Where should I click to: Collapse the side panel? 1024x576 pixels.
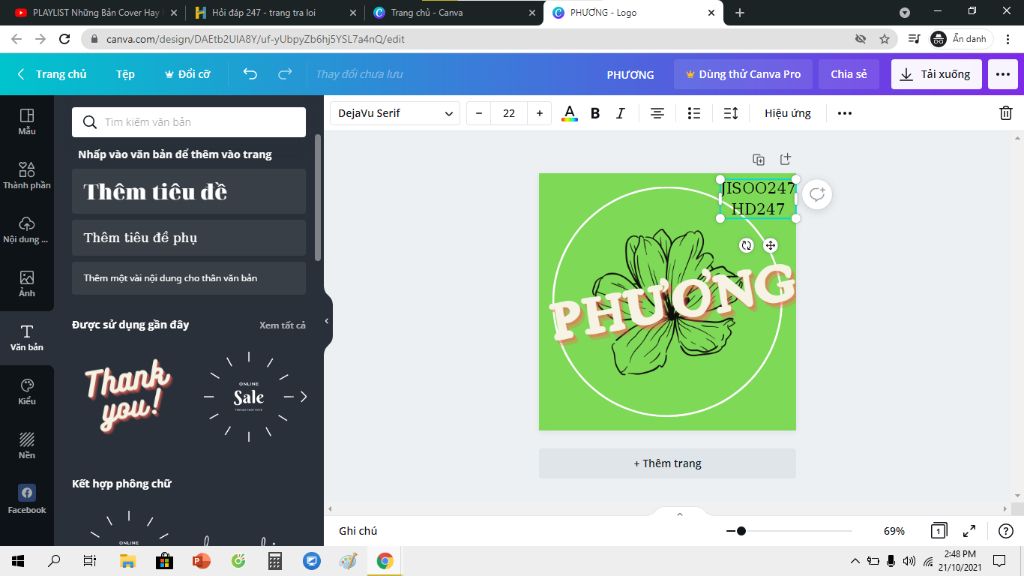327,321
